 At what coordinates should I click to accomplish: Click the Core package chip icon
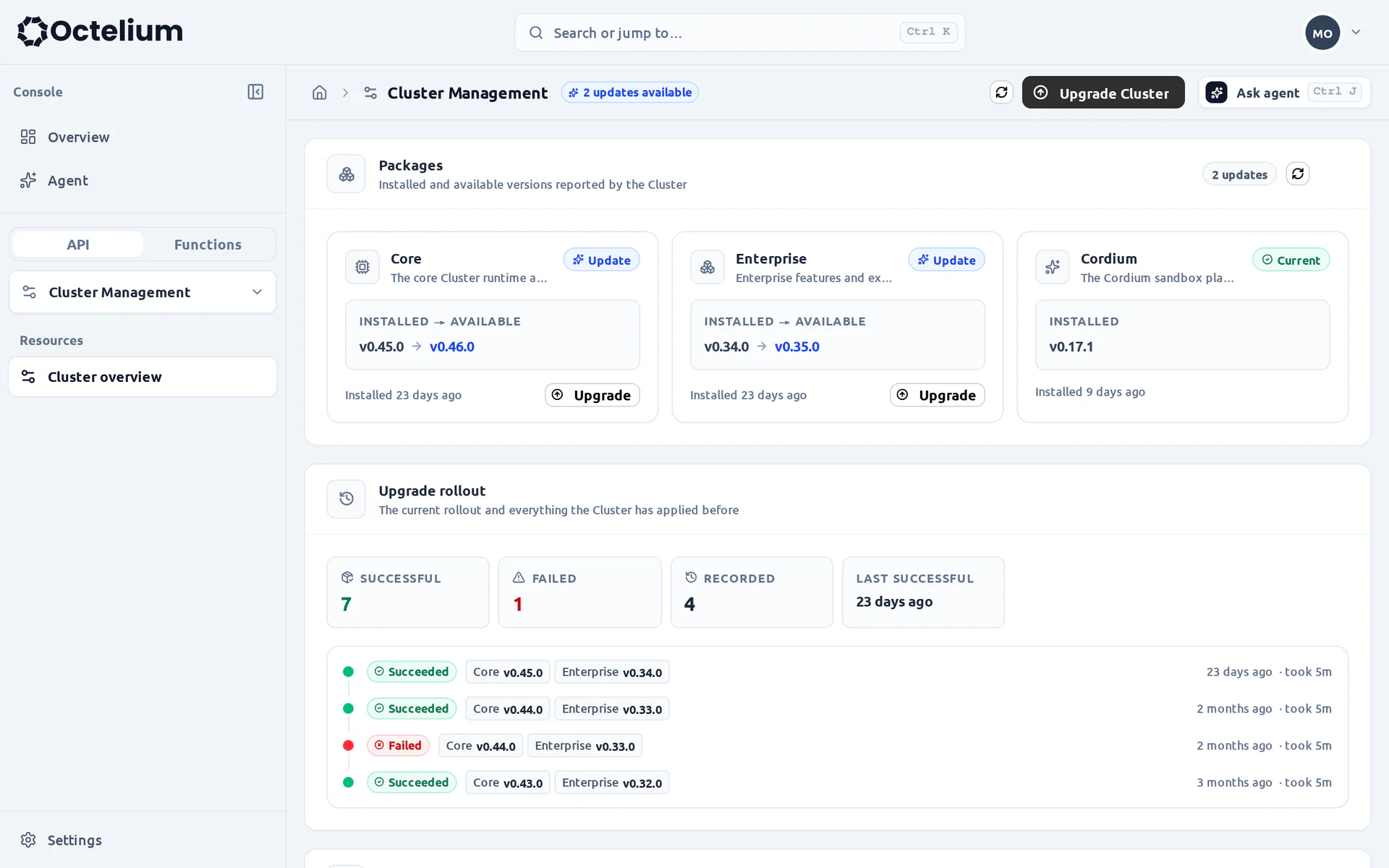point(362,267)
